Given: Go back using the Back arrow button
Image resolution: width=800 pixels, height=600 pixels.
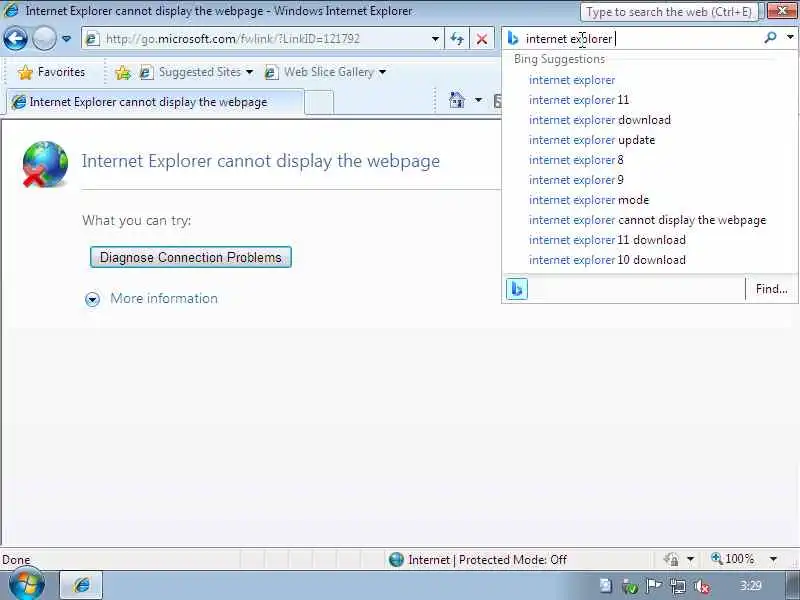Looking at the screenshot, I should [x=15, y=38].
